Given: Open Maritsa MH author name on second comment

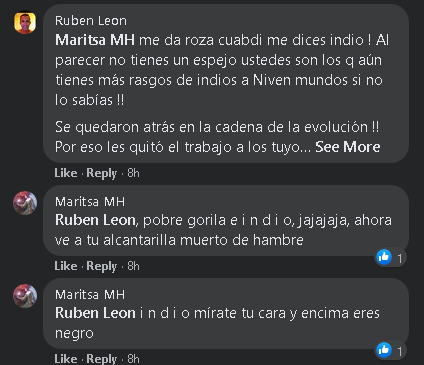Looking at the screenshot, I should click(90, 202).
